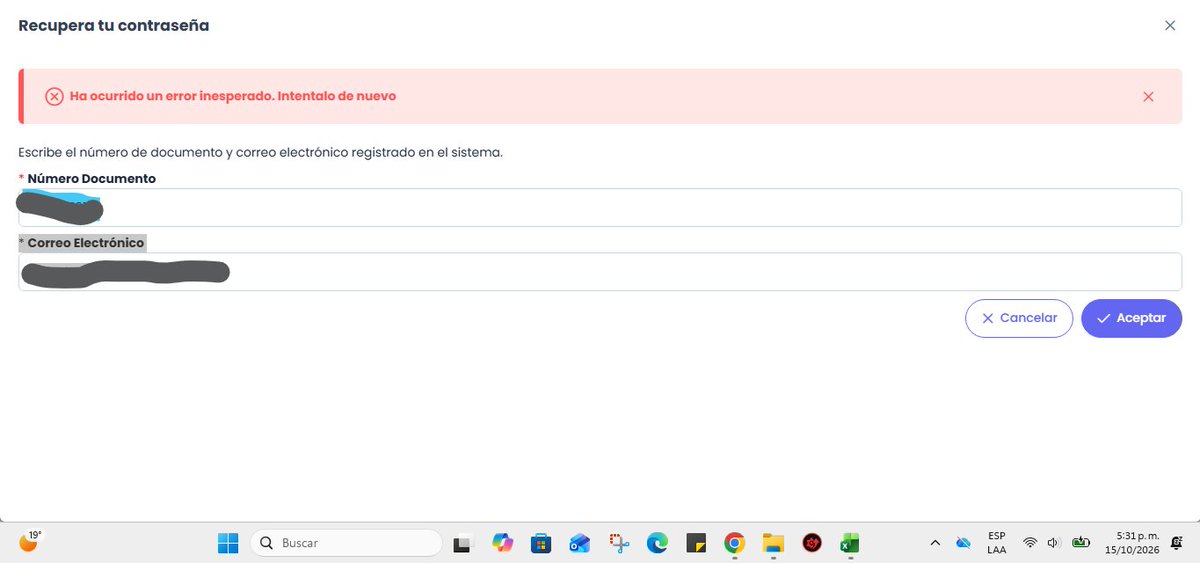Viewport: 1200px width, 563px height.
Task: Click the battery status tray icon
Action: coord(1081,543)
